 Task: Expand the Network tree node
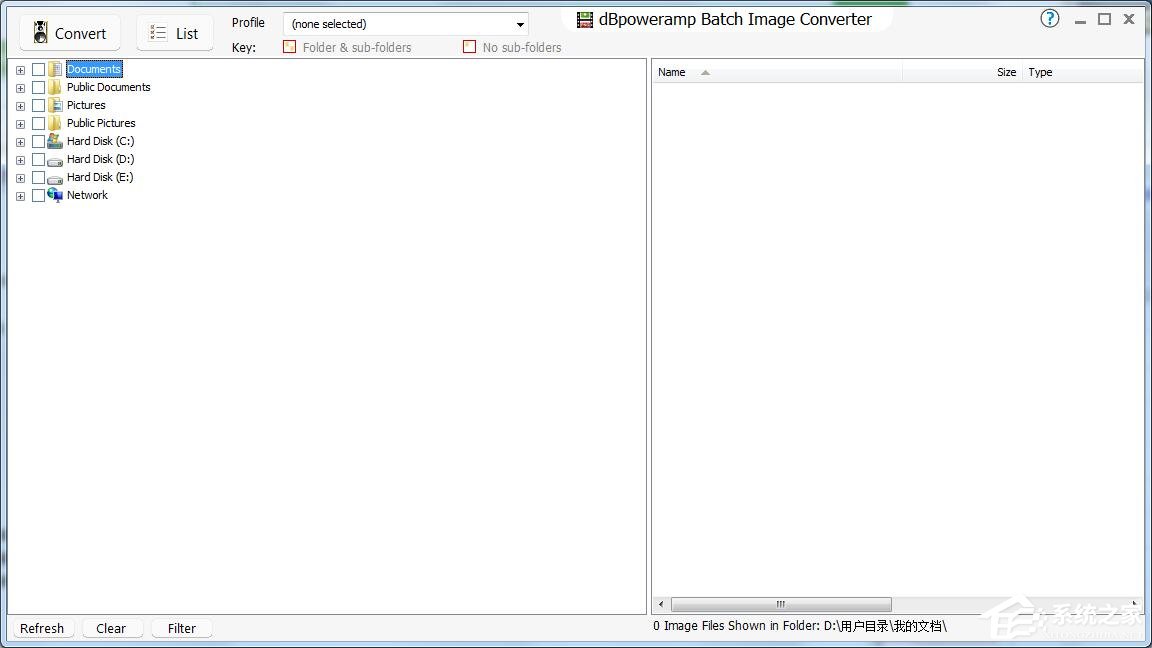click(21, 196)
